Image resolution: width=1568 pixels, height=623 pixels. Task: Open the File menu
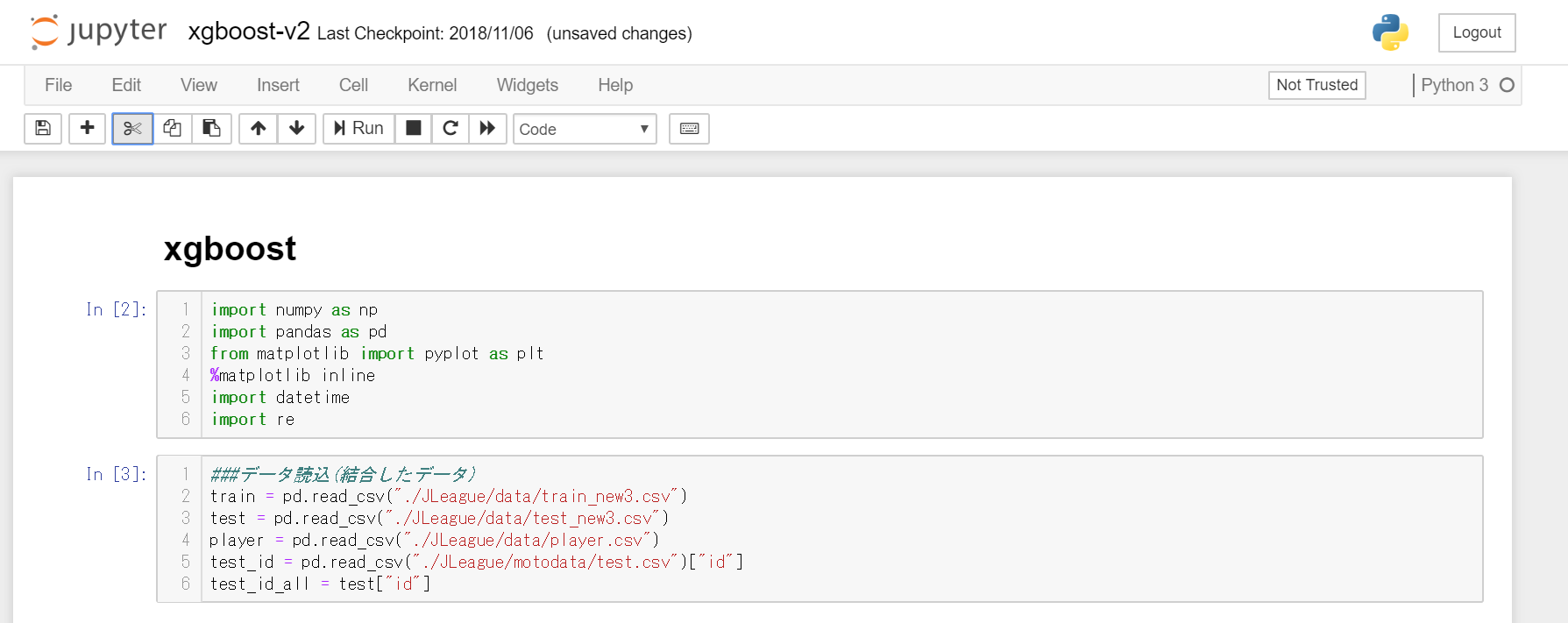click(x=59, y=85)
